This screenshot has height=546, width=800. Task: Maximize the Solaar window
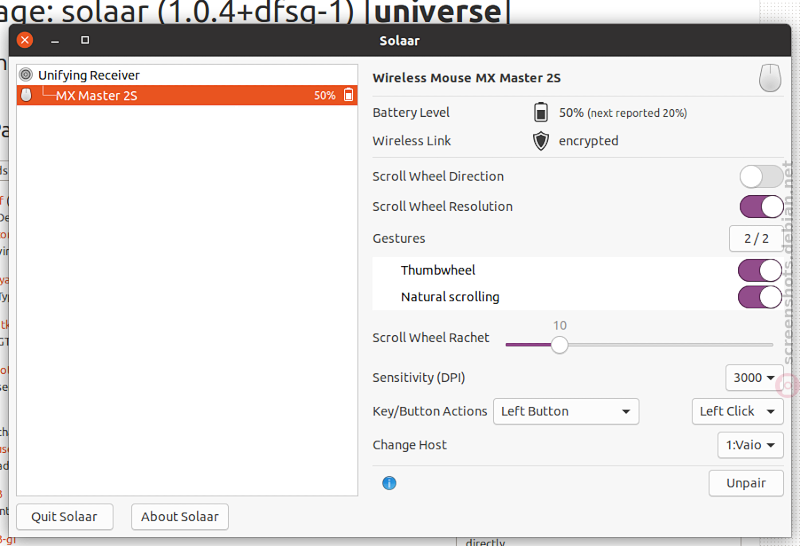click(85, 40)
